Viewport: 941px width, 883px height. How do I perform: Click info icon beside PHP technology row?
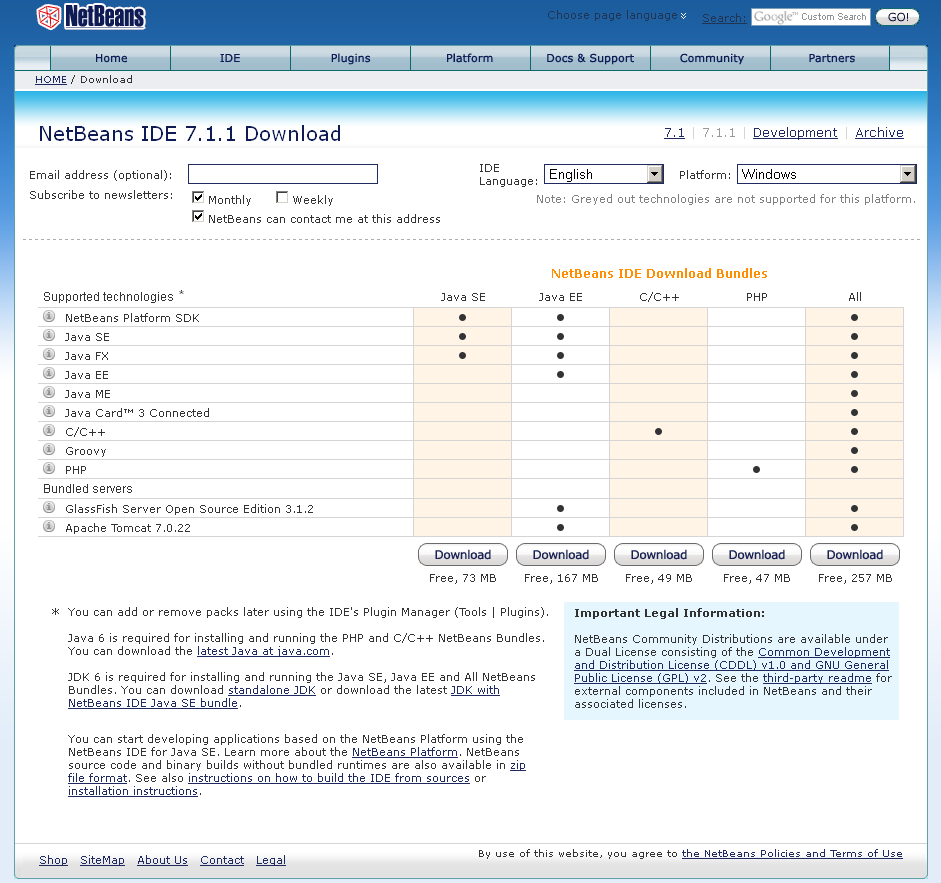click(x=49, y=469)
